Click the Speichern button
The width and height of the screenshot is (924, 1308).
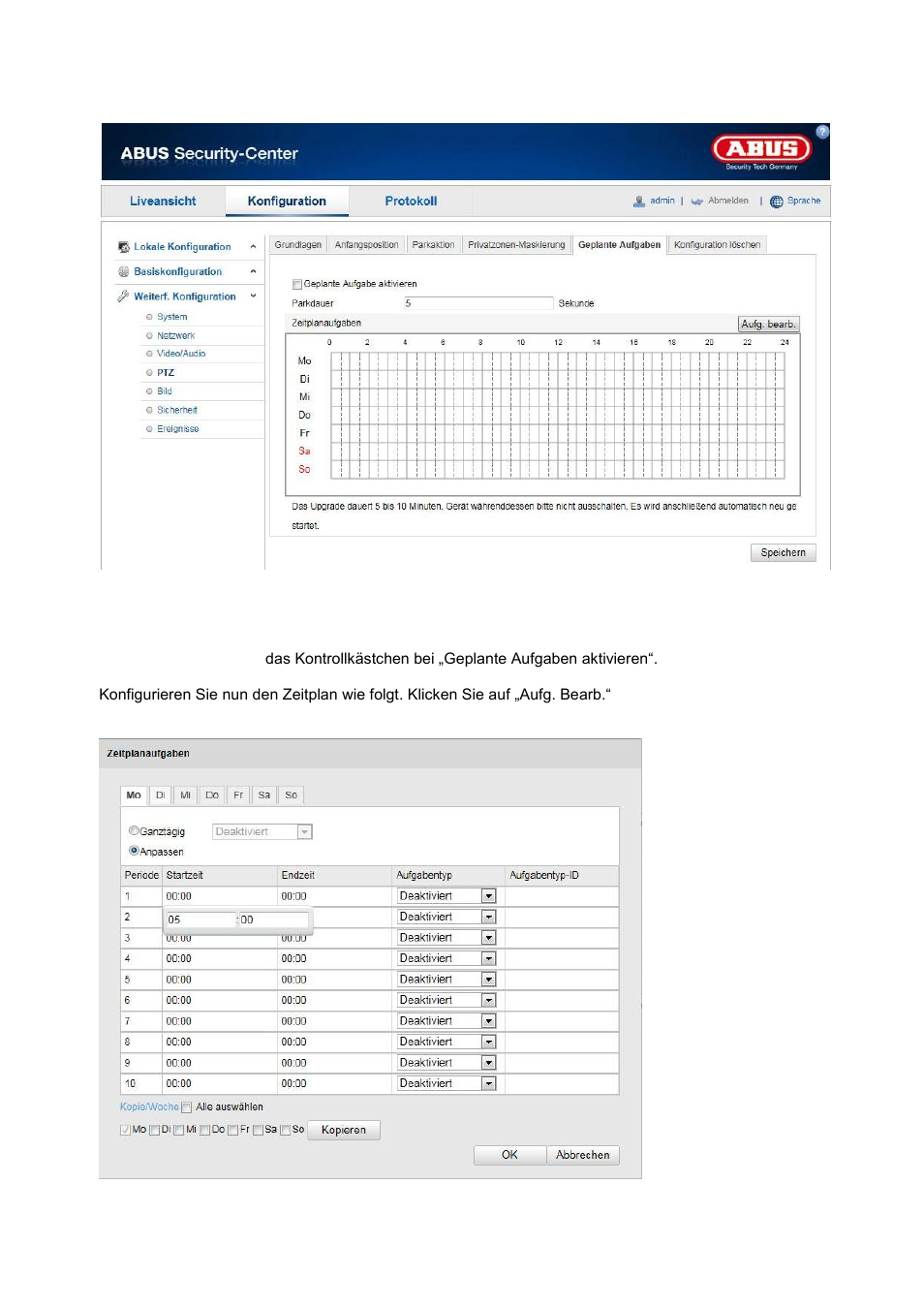(x=783, y=553)
